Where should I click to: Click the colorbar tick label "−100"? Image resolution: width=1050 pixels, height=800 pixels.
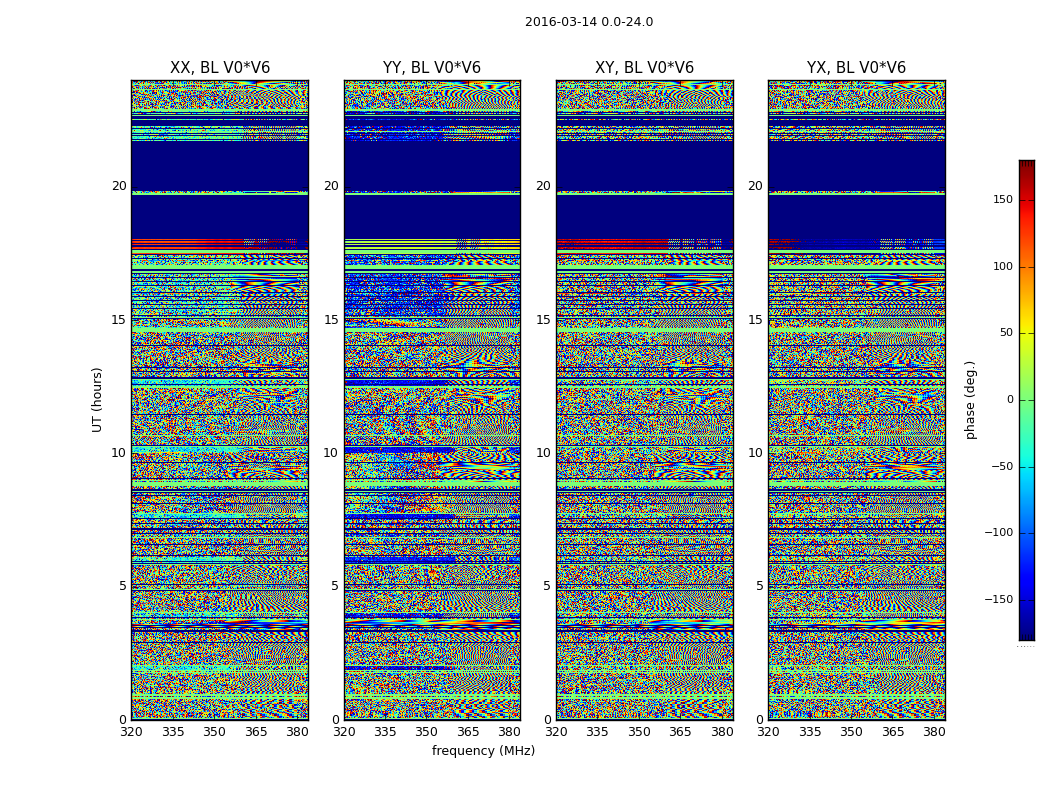pos(999,533)
